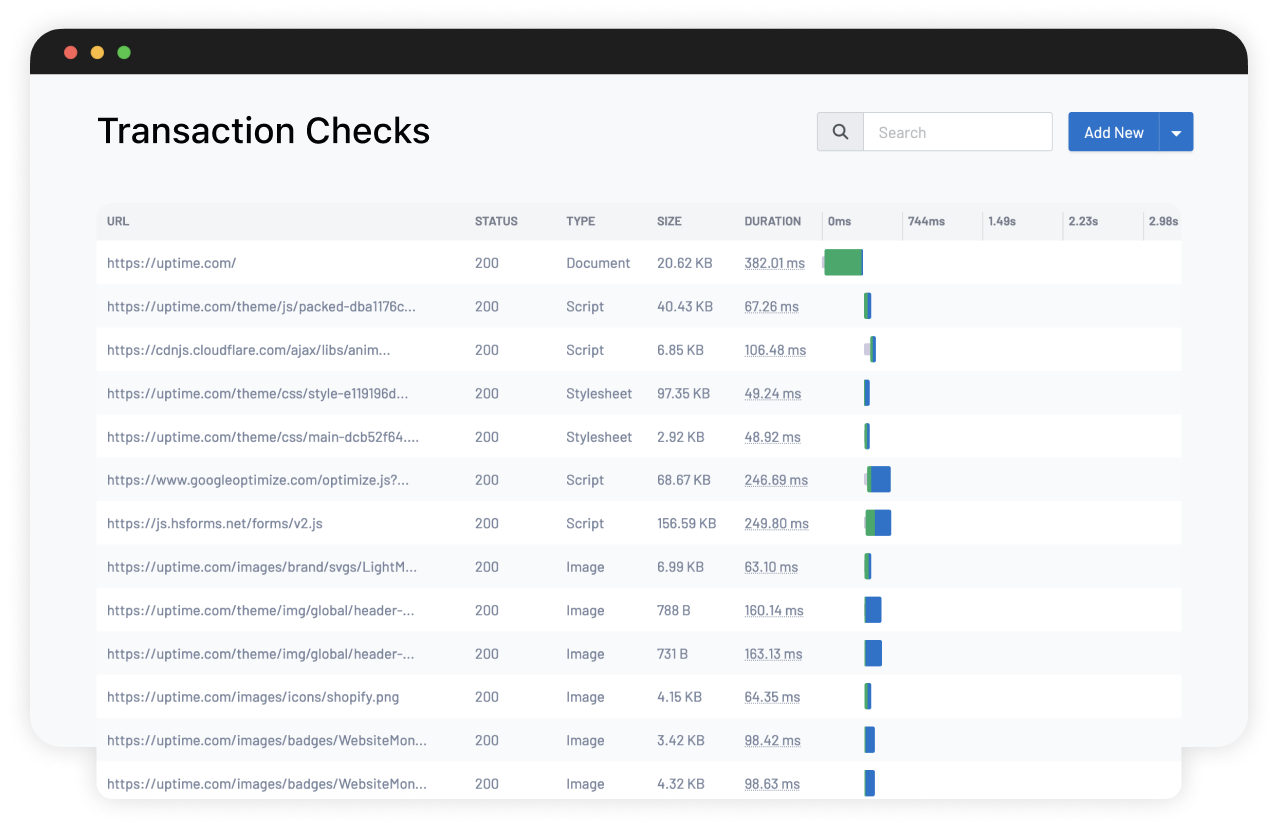Click the Document type cell

598,263
